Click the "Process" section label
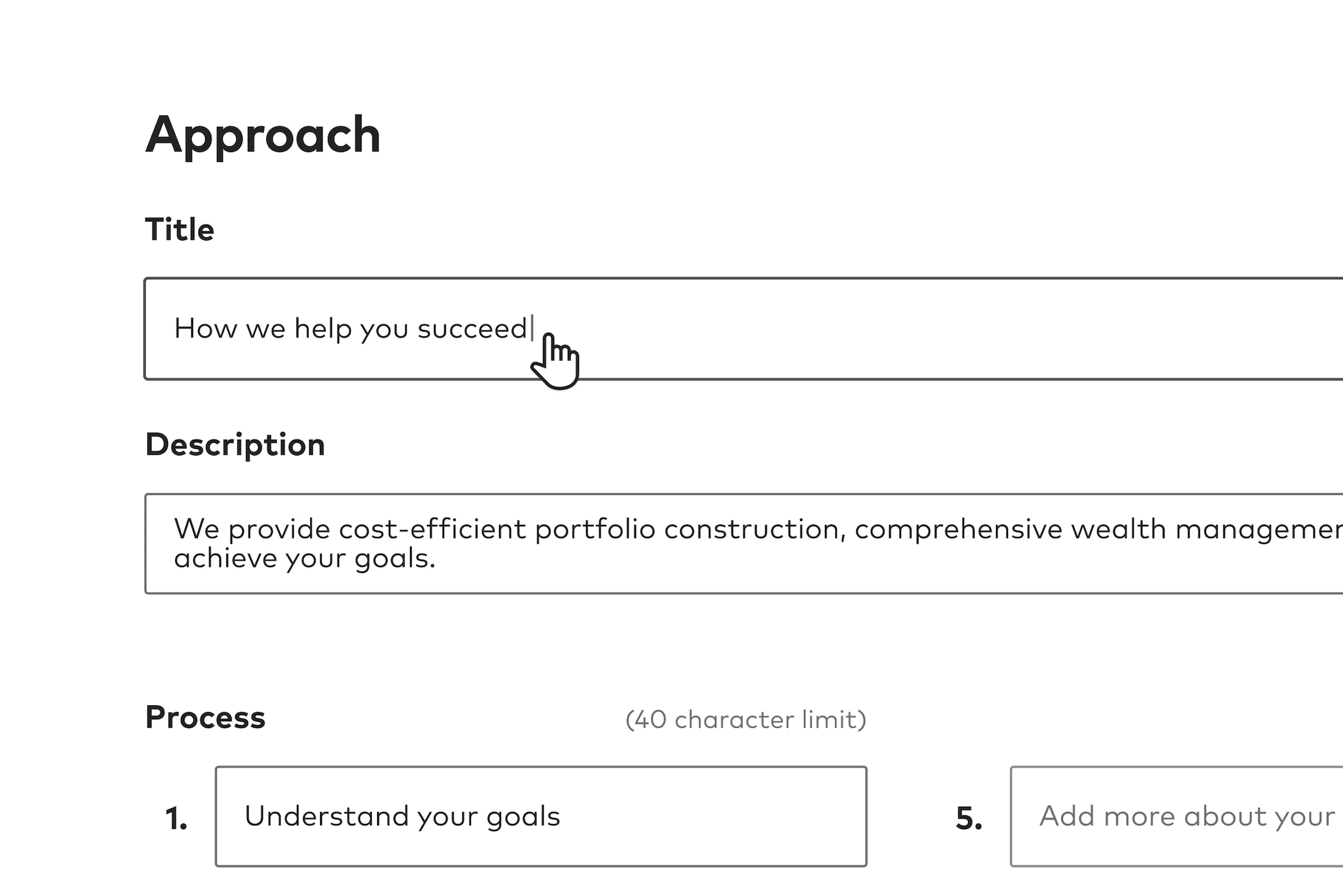 205,718
